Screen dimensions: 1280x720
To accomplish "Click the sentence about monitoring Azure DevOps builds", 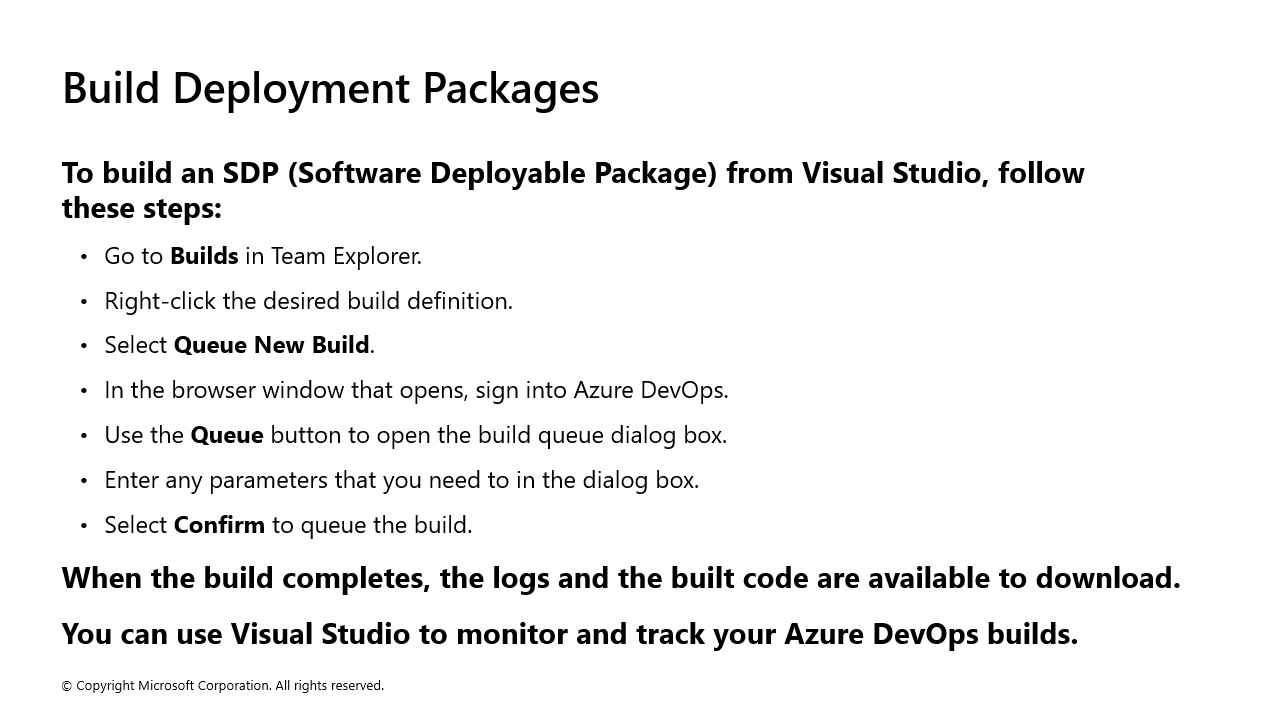I will tap(570, 633).
